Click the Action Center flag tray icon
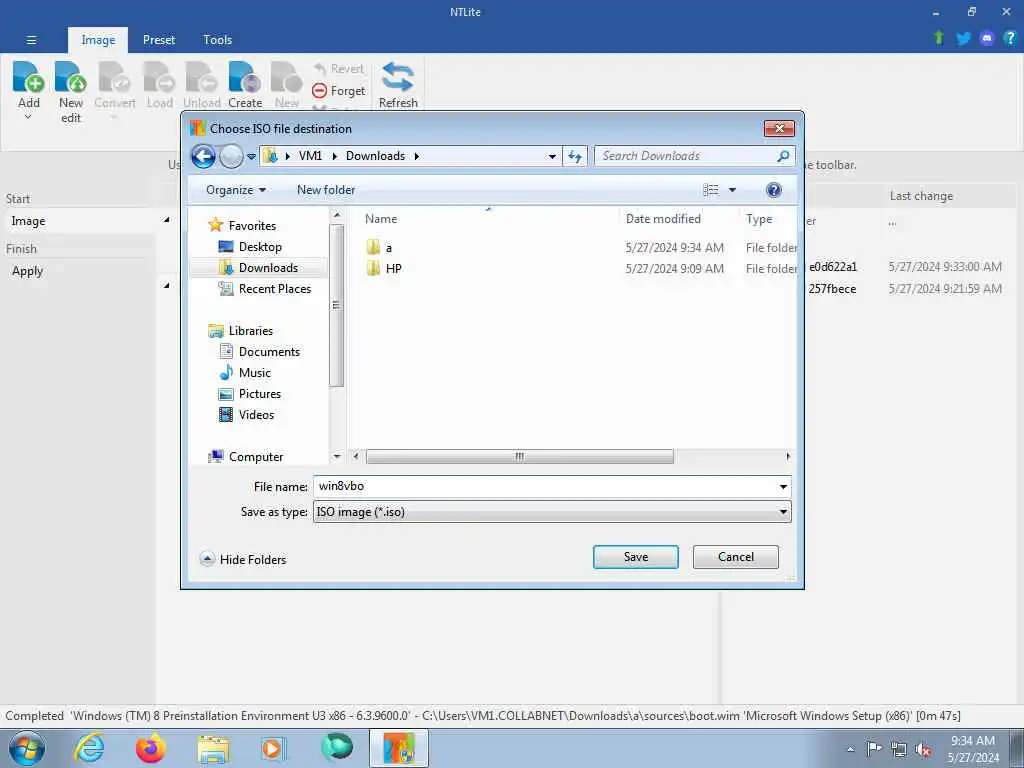Image resolution: width=1024 pixels, height=768 pixels. (874, 749)
